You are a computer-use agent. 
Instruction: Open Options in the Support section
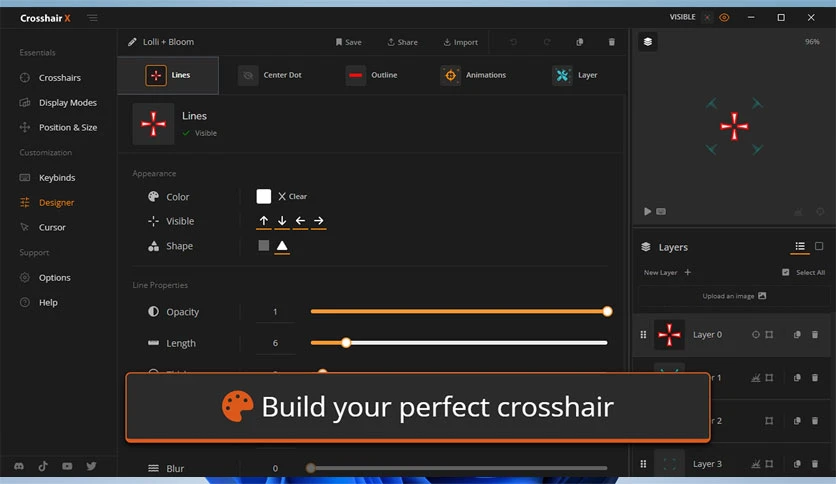(54, 278)
